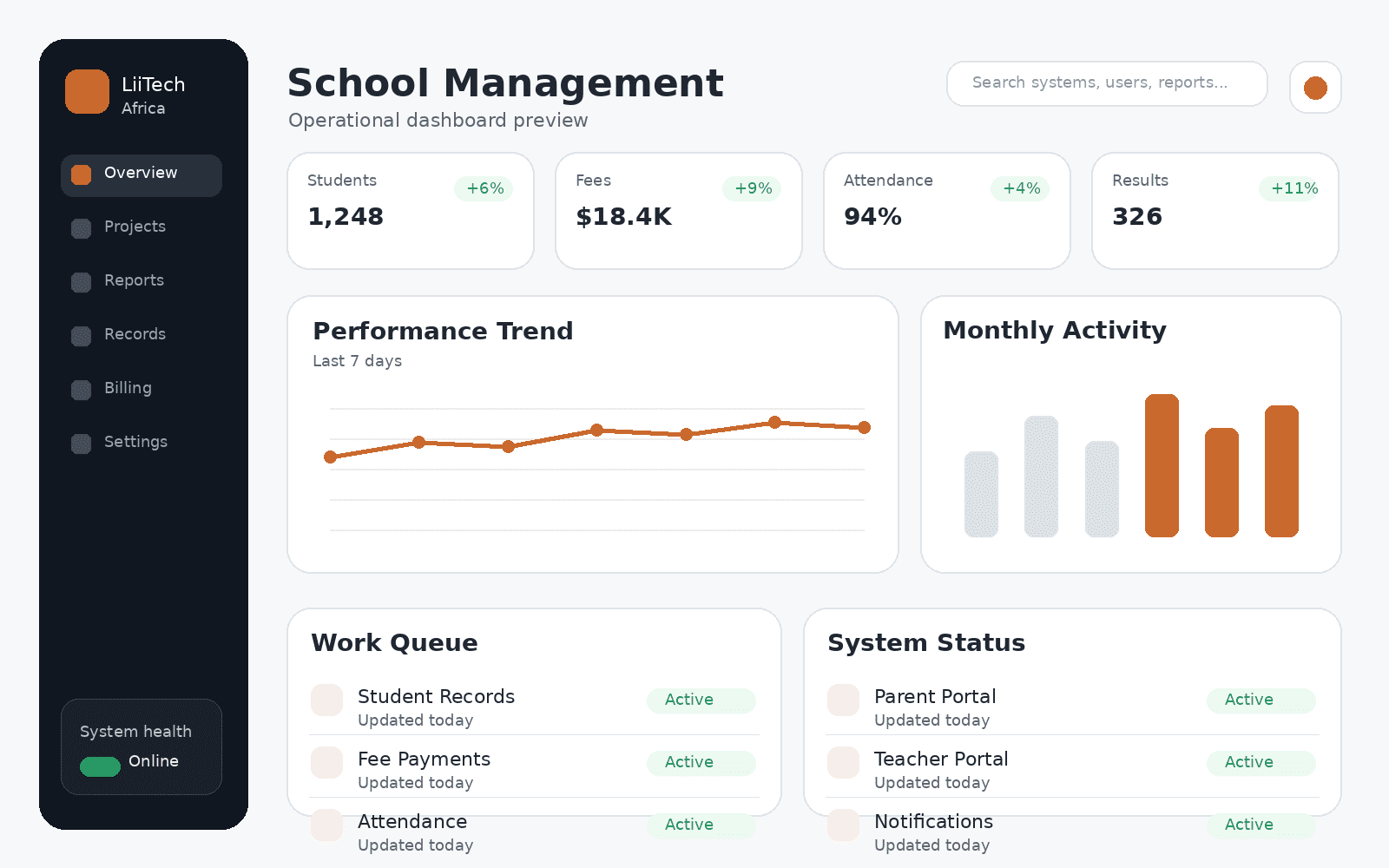The height and width of the screenshot is (868, 1389).
Task: Open the orange profile avatar button
Action: point(1315,88)
